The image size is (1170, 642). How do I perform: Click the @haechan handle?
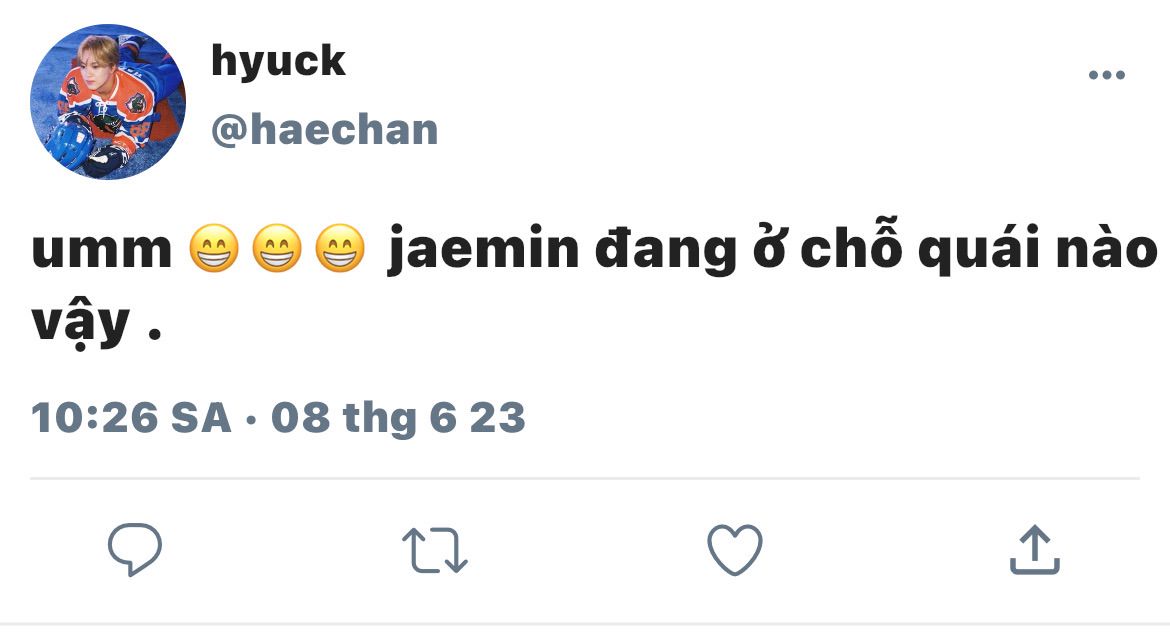[x=325, y=130]
